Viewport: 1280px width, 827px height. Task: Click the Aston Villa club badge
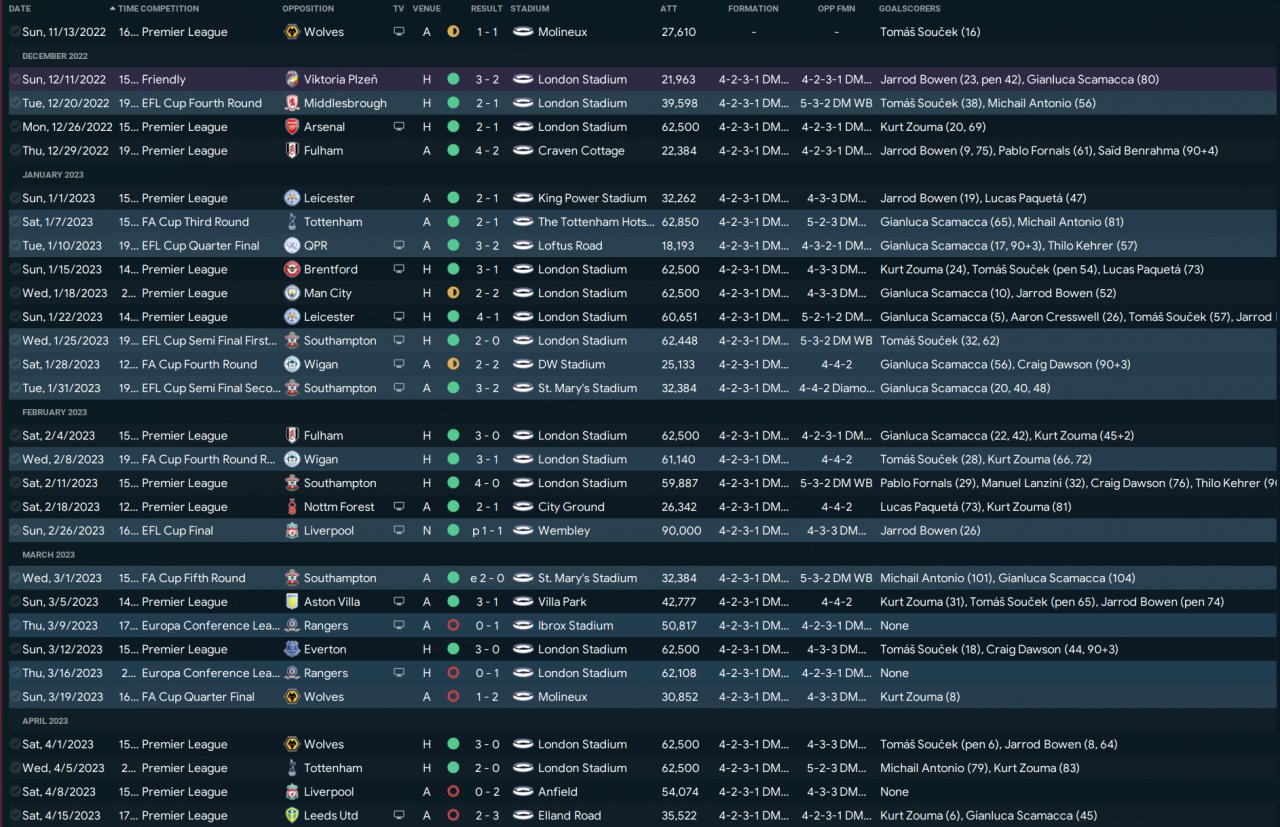(x=292, y=602)
